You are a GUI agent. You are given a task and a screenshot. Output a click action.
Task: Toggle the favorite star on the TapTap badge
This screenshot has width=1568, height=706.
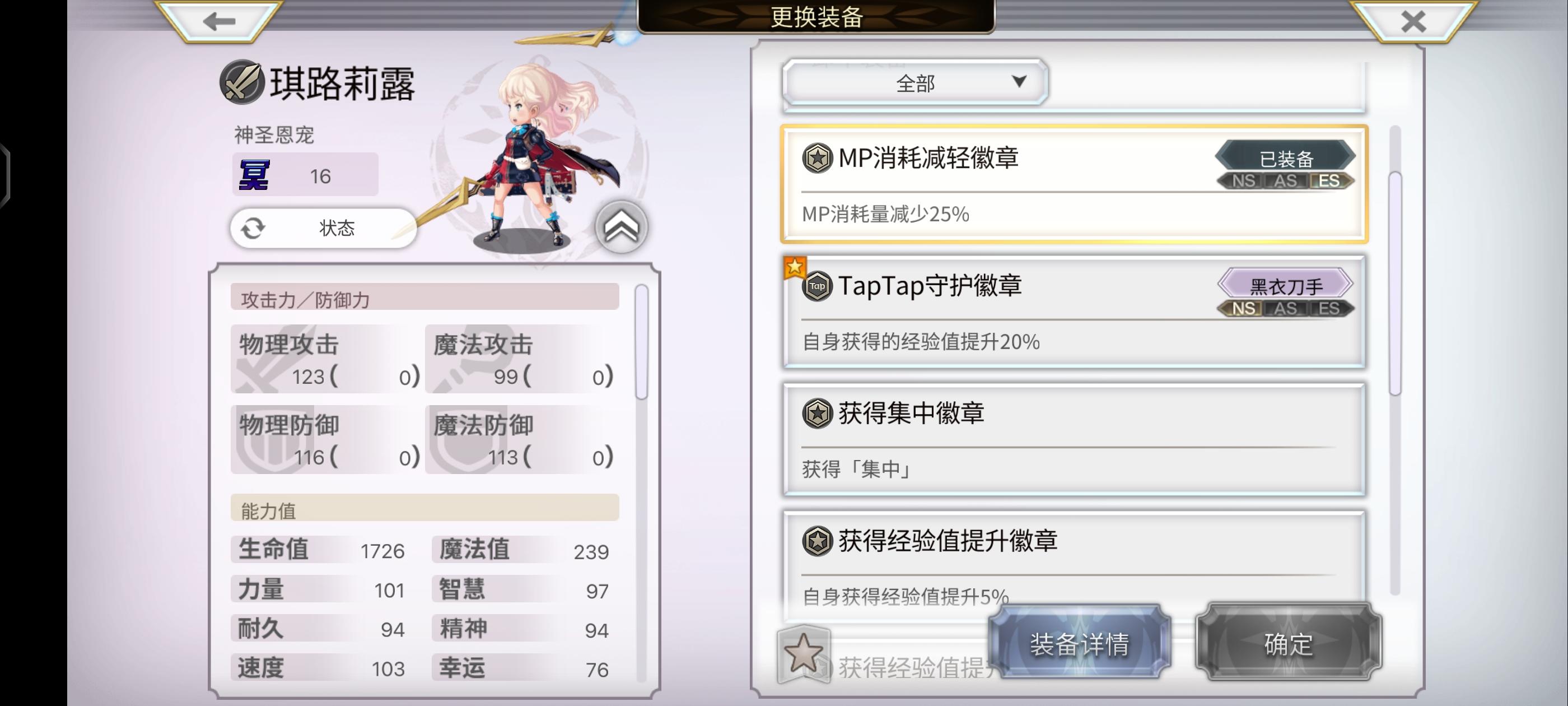pyautogui.click(x=794, y=267)
